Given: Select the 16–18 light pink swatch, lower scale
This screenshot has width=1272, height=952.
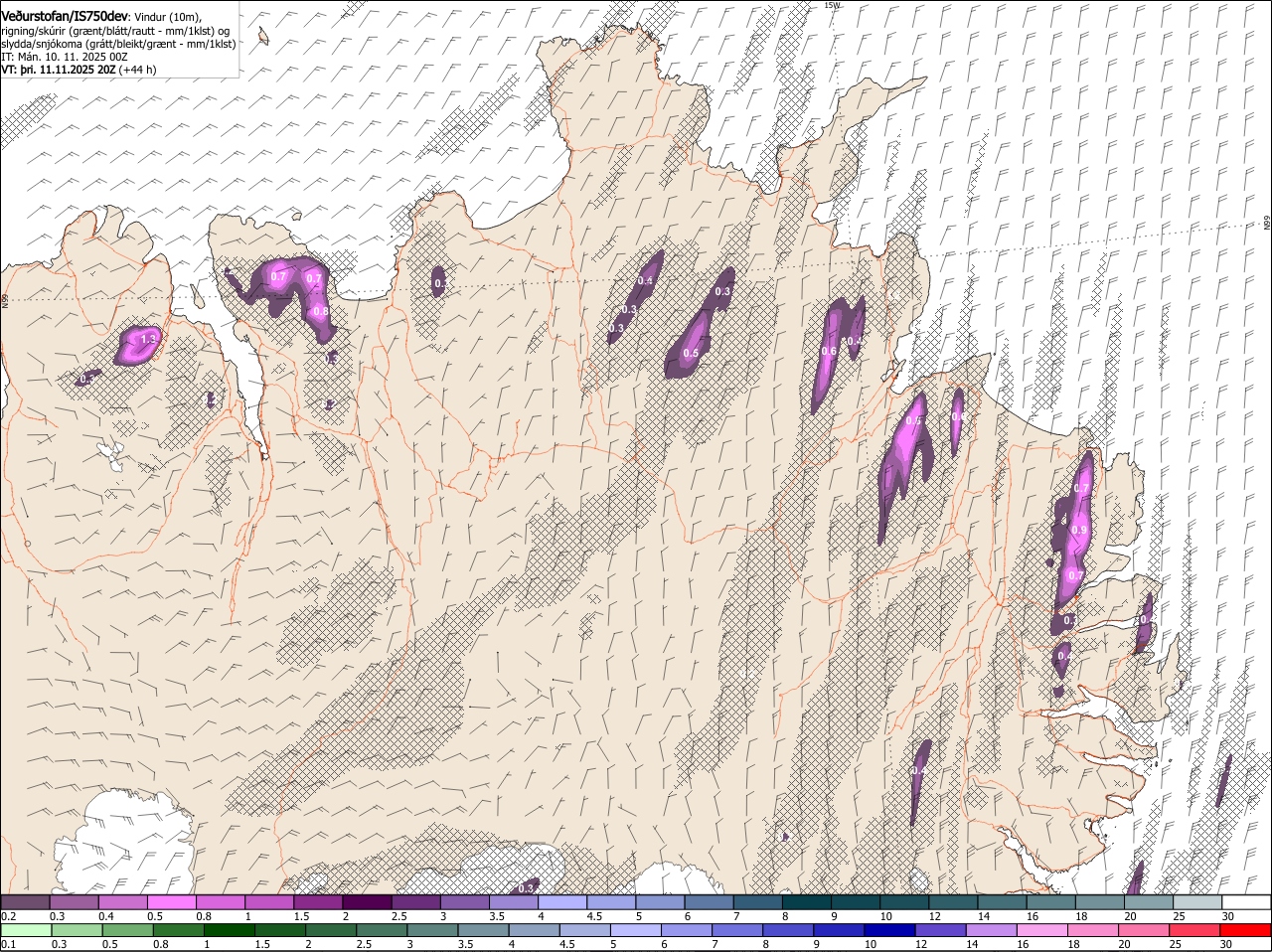Looking at the screenshot, I should 1042,930.
